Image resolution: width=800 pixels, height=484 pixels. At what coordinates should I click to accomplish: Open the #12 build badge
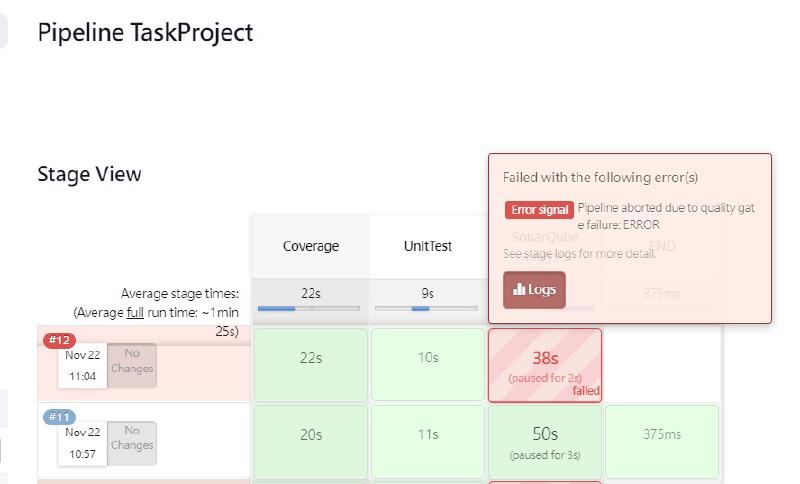[61, 340]
